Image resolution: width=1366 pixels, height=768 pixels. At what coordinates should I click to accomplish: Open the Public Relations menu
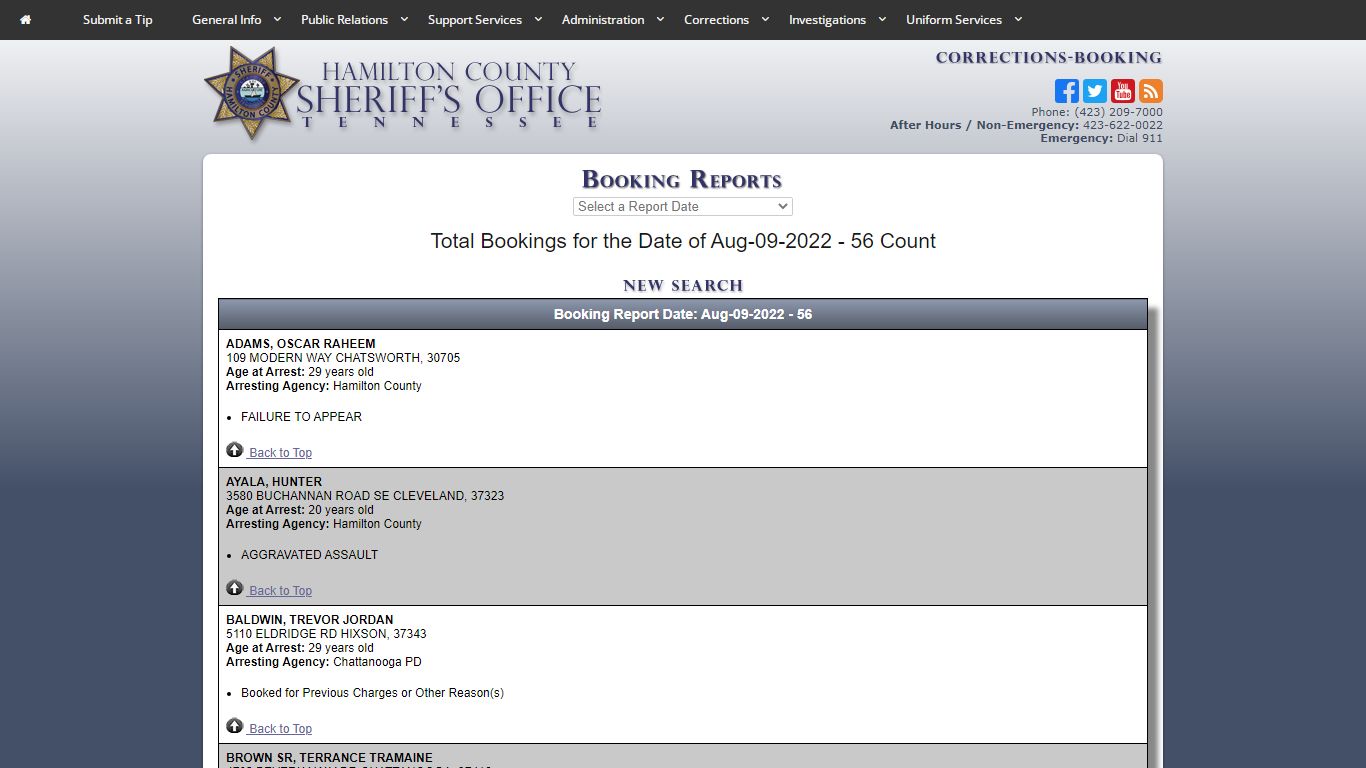pos(344,20)
